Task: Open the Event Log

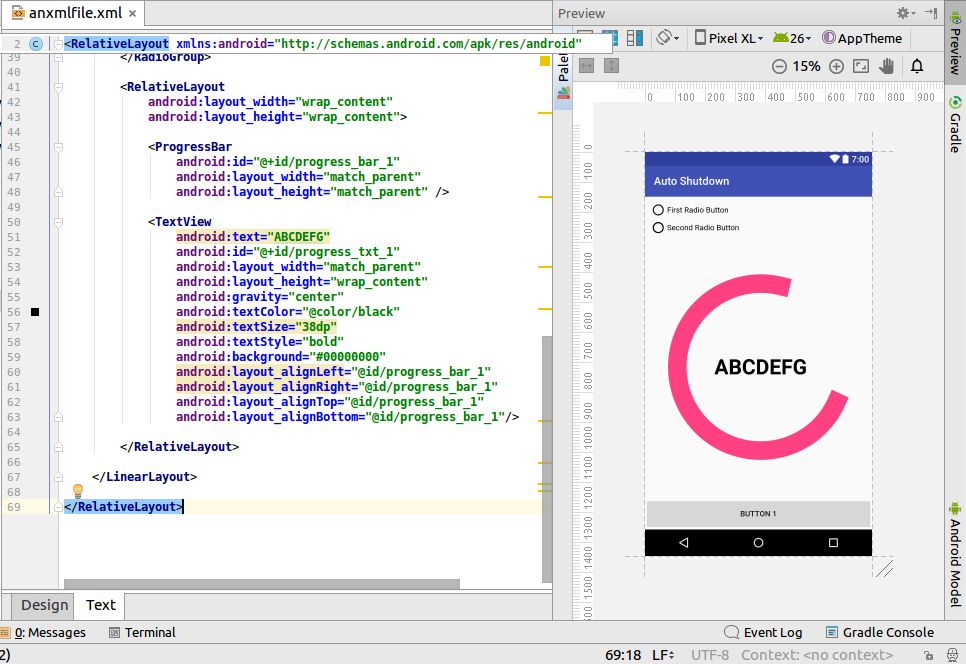Action: point(763,633)
